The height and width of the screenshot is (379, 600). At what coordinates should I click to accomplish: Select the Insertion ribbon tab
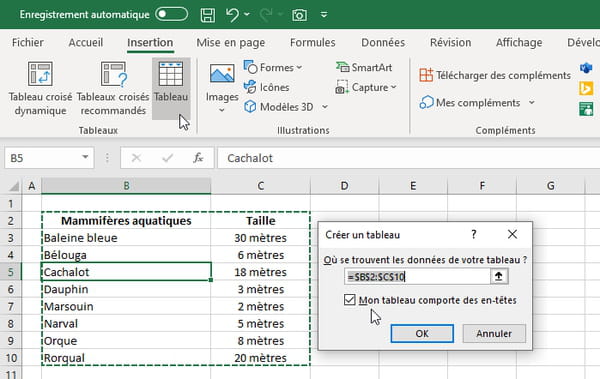150,42
